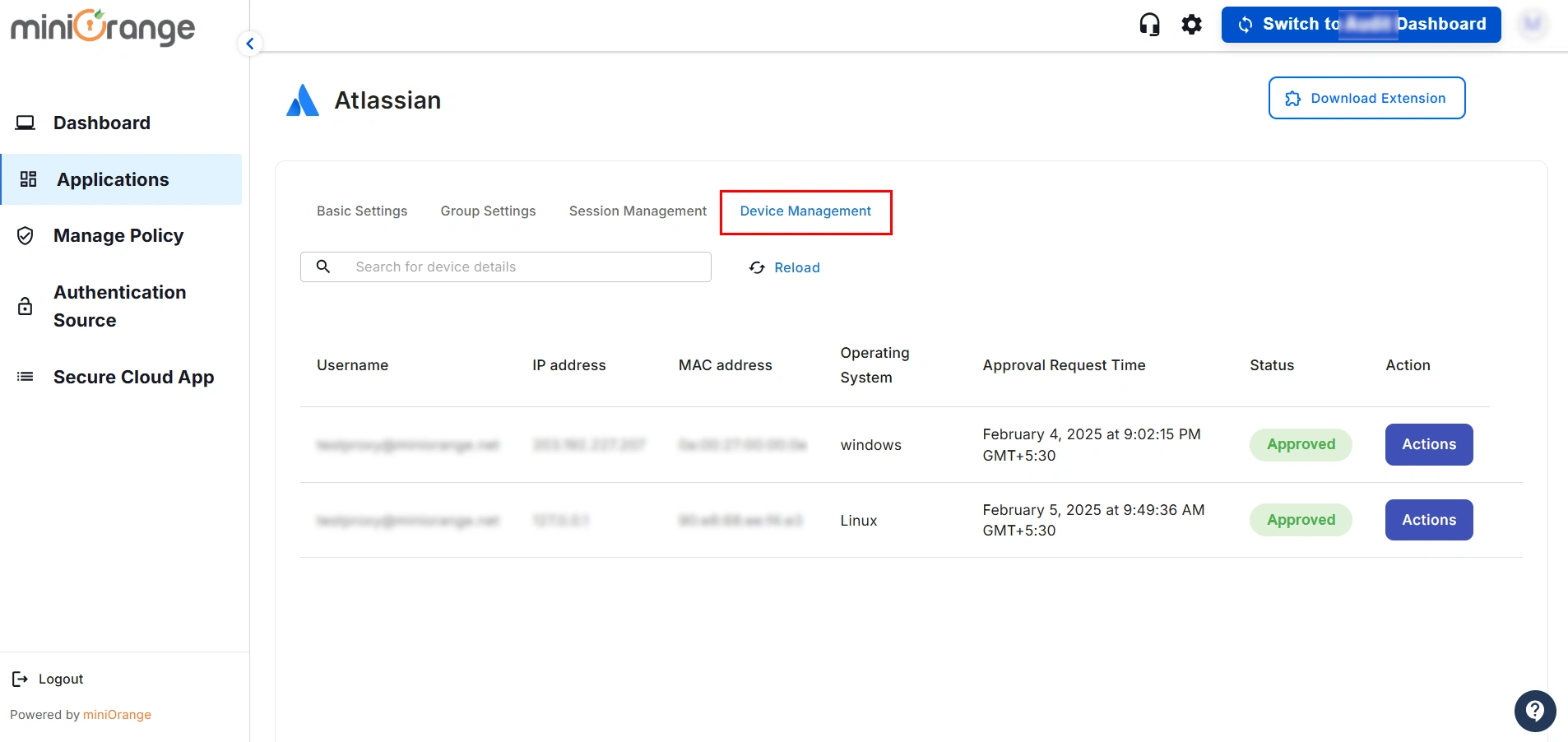This screenshot has height=742, width=1568.
Task: Click the Action column header
Action: click(x=1408, y=365)
